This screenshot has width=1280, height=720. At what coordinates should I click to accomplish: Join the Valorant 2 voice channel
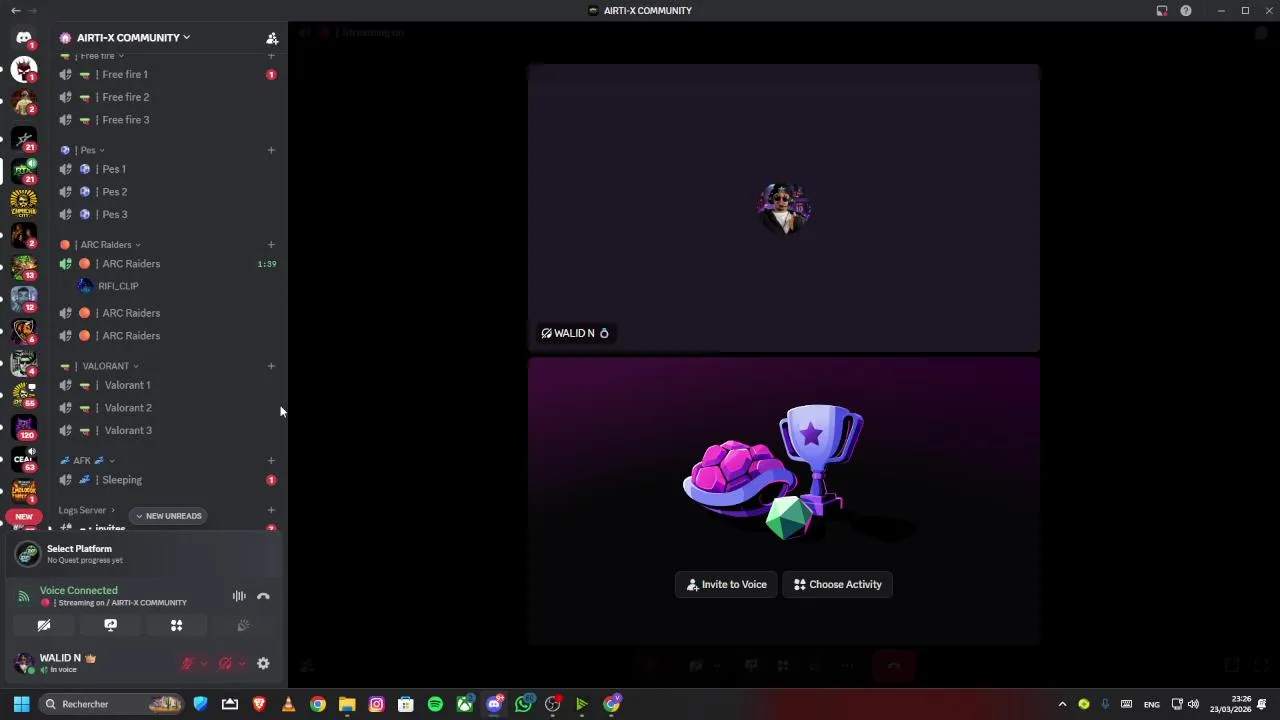167,408
